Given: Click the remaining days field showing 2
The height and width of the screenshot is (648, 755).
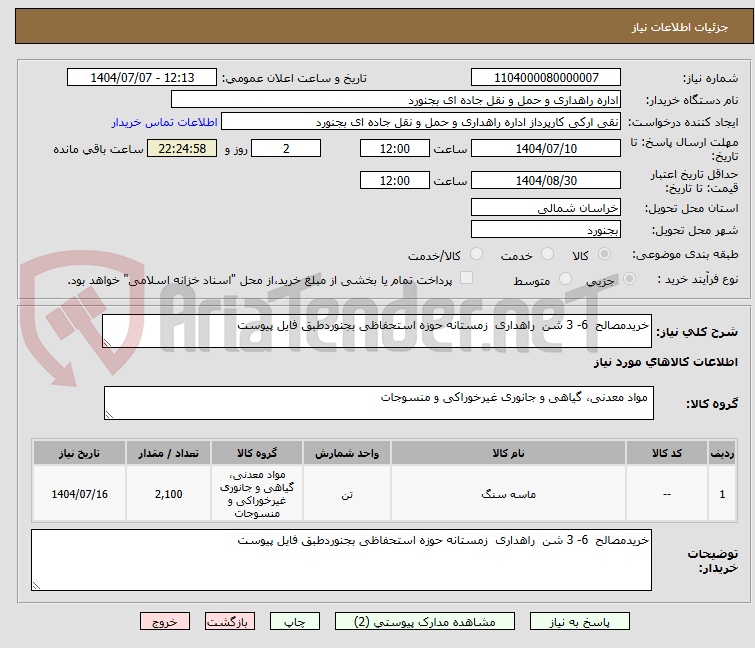Looking at the screenshot, I should tap(286, 148).
